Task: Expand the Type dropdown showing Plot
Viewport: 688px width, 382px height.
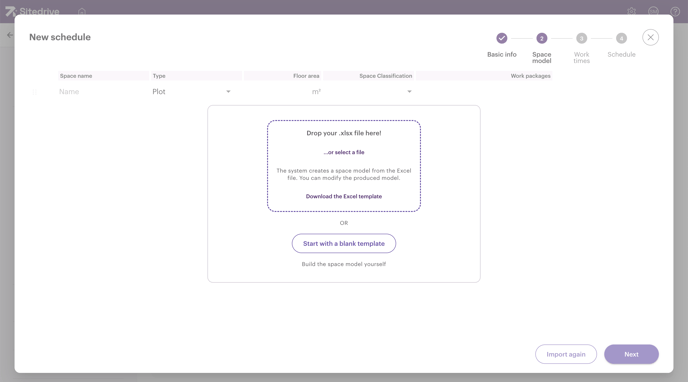Action: coord(192,92)
